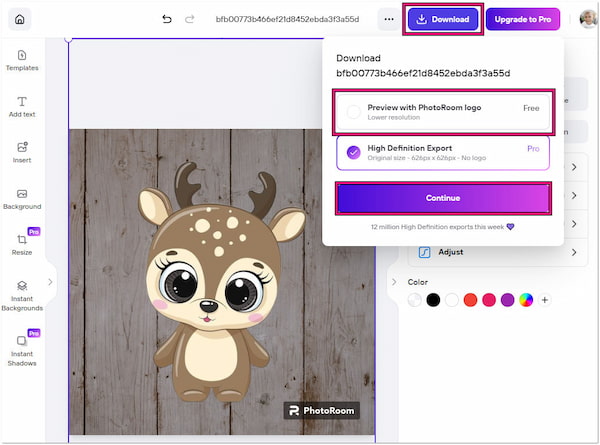
Task: Redo the last edit
Action: click(191, 19)
